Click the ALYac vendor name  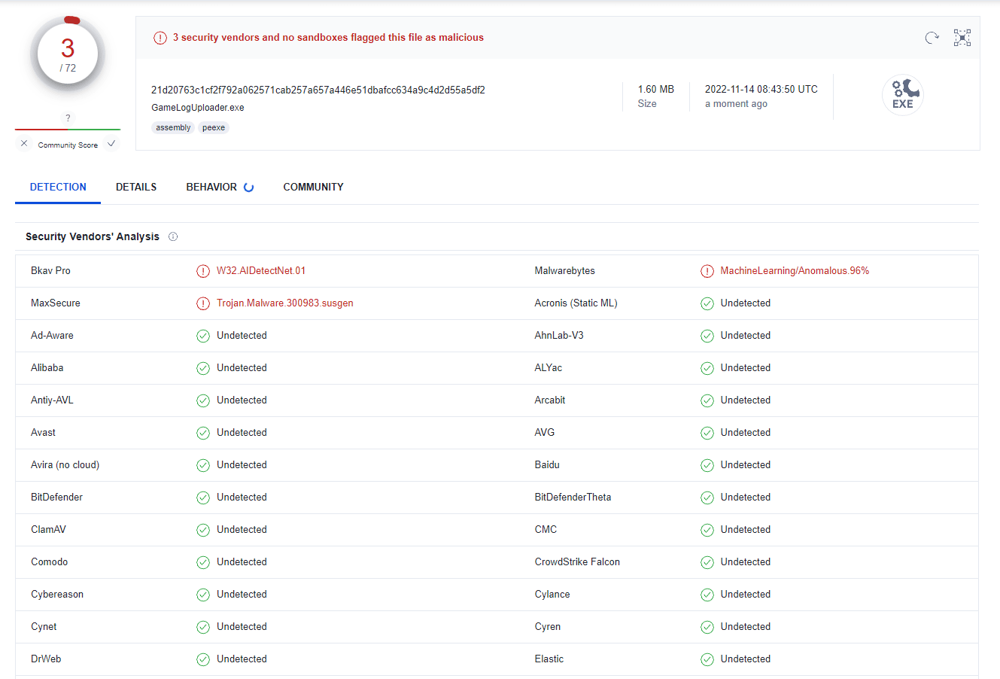click(548, 367)
